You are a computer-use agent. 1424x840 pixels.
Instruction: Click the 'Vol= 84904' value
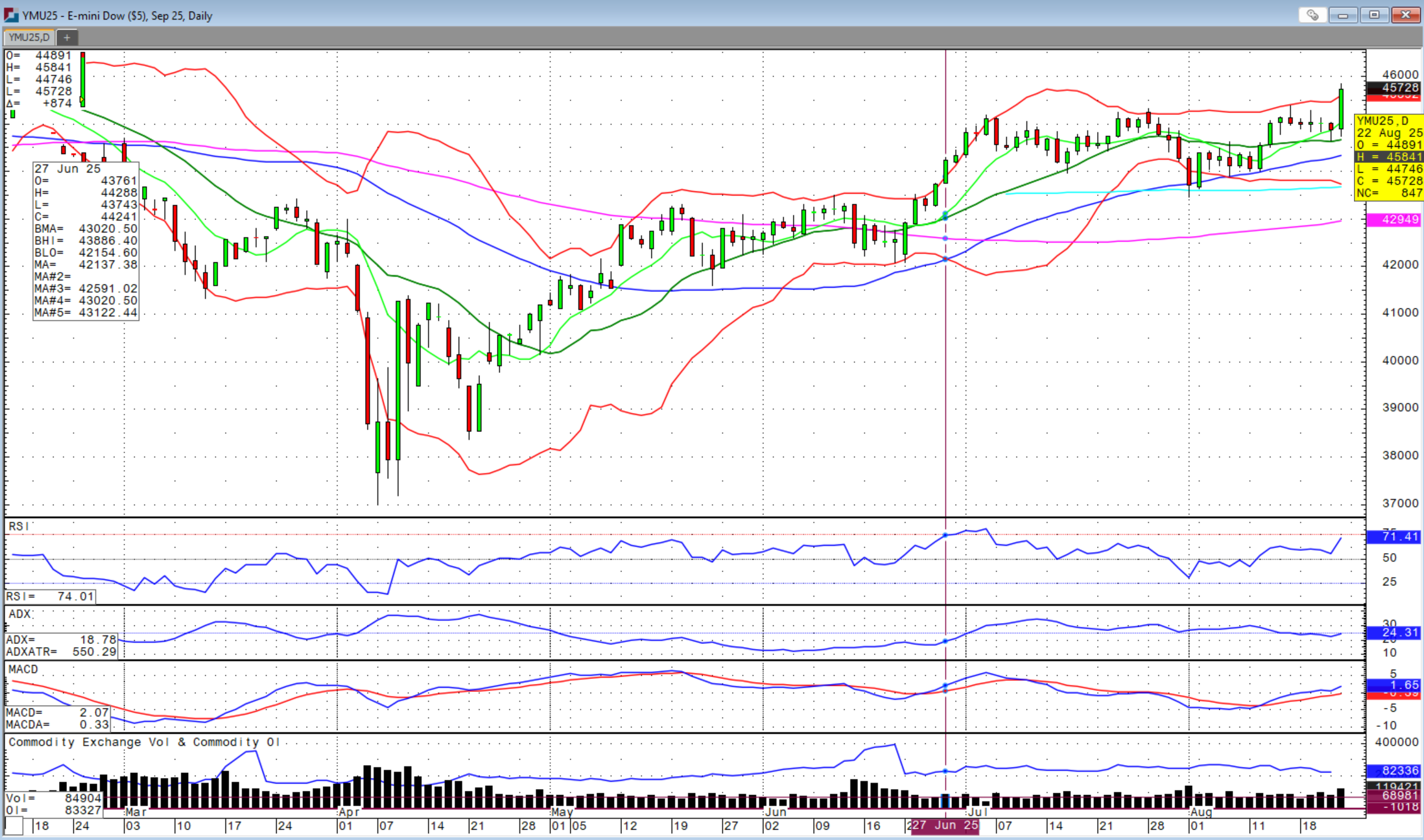53,798
